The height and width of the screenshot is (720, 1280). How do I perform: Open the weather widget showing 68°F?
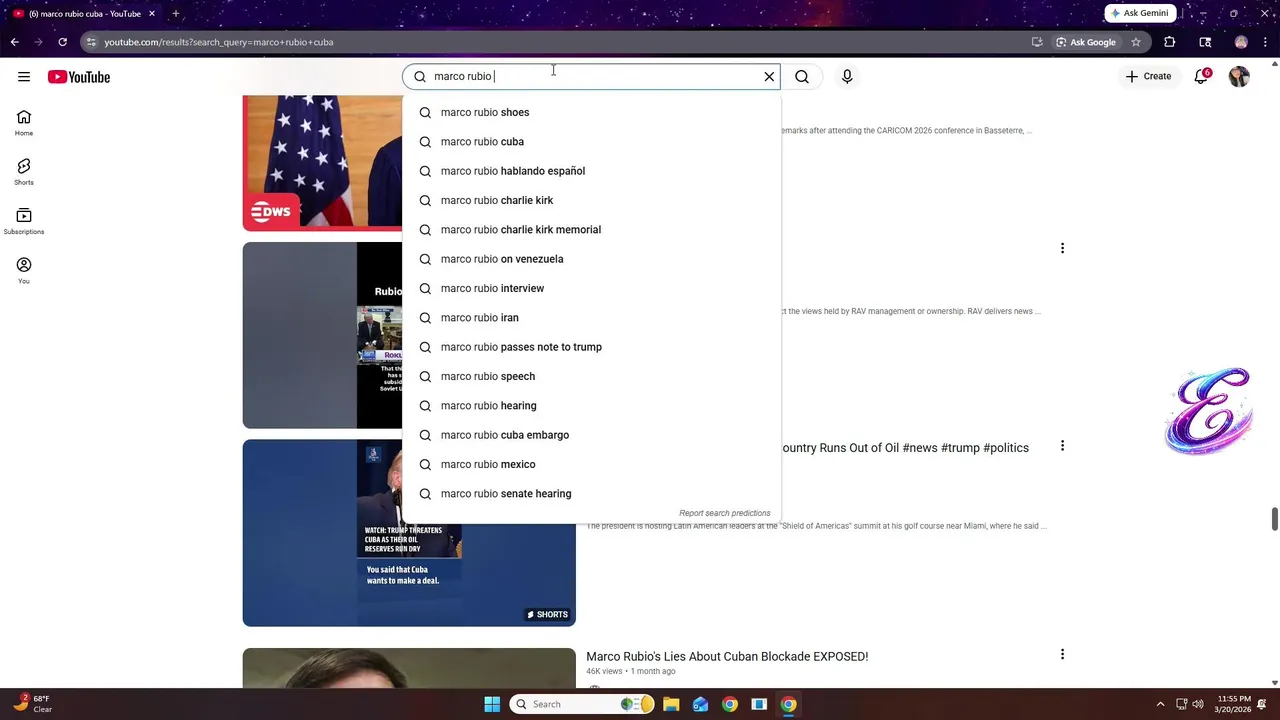[x=32, y=704]
